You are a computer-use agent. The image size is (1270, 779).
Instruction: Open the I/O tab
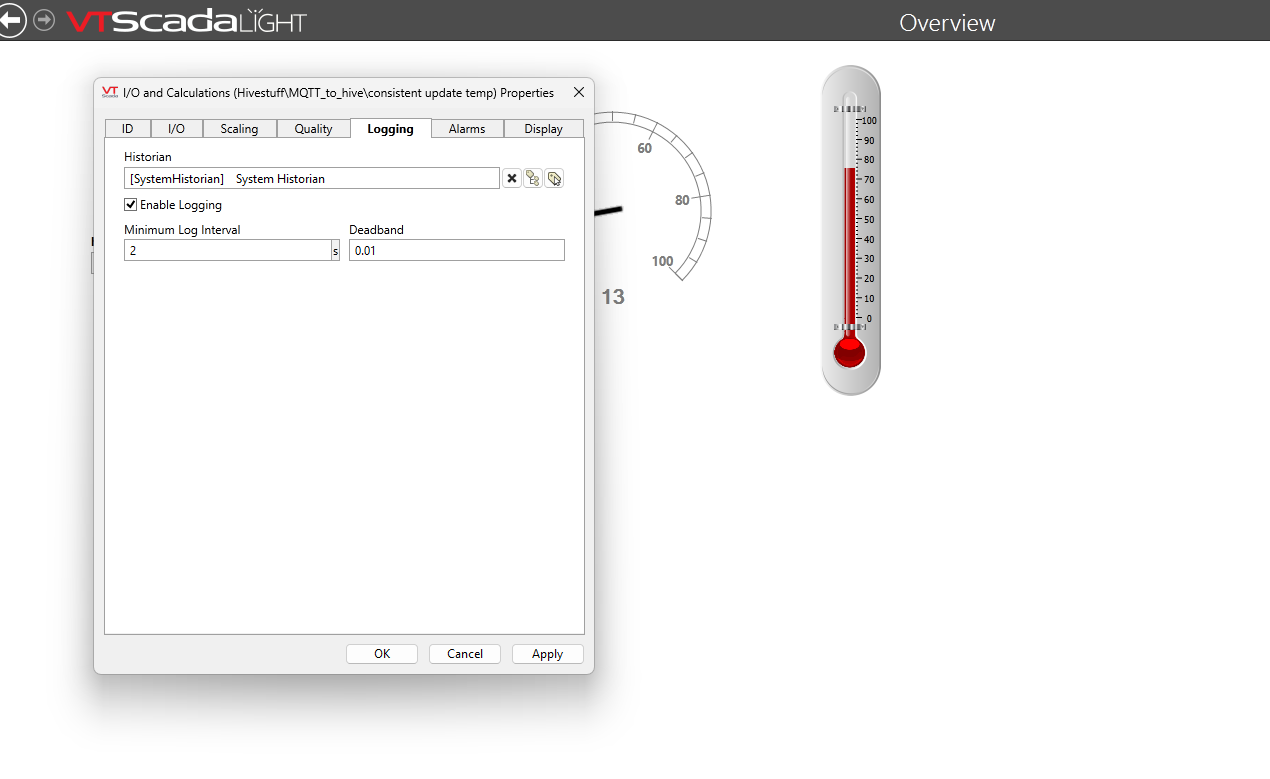pos(176,129)
